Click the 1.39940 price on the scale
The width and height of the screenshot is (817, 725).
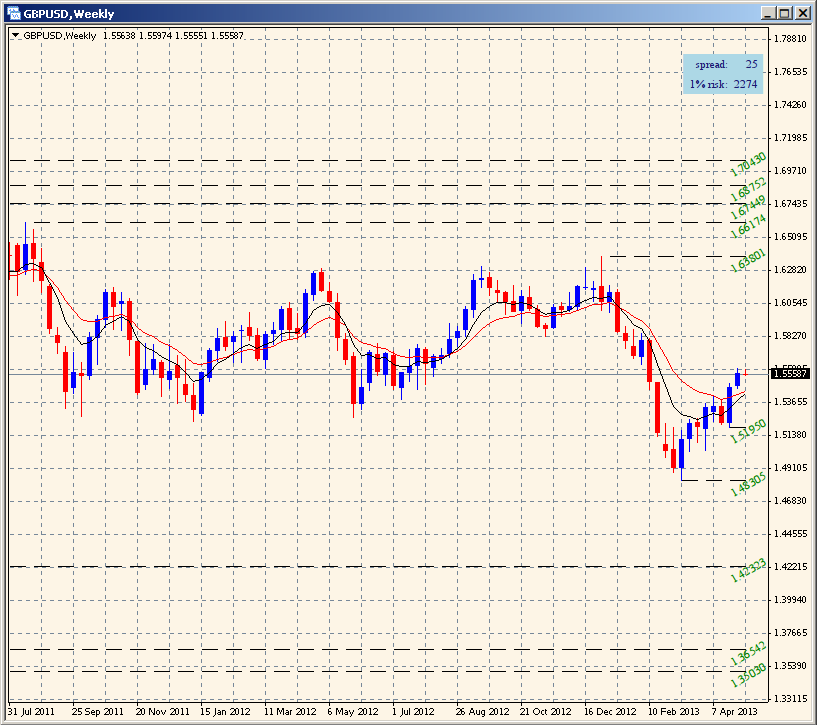(x=790, y=600)
